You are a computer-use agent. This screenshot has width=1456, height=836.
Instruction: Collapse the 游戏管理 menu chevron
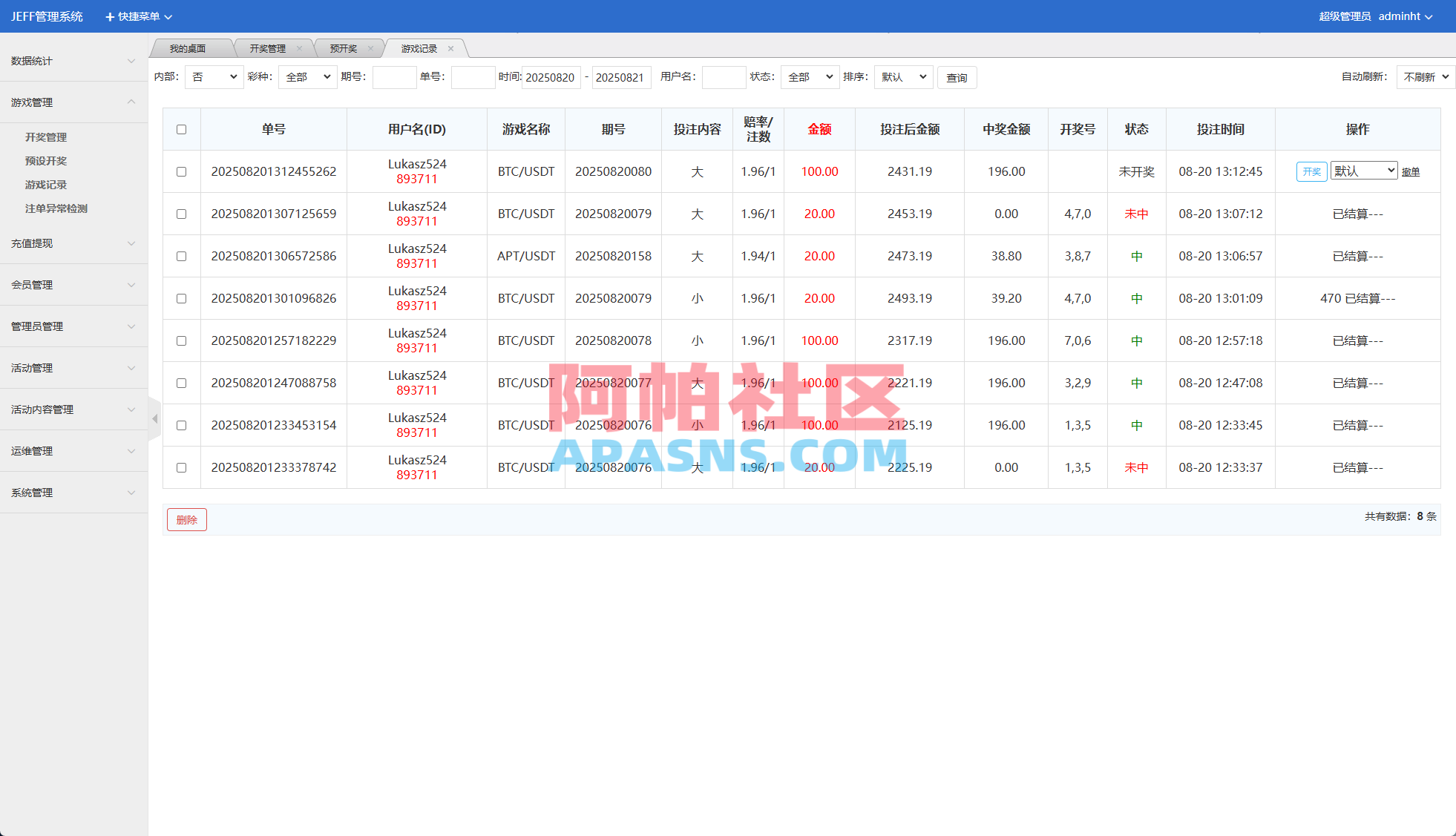131,102
